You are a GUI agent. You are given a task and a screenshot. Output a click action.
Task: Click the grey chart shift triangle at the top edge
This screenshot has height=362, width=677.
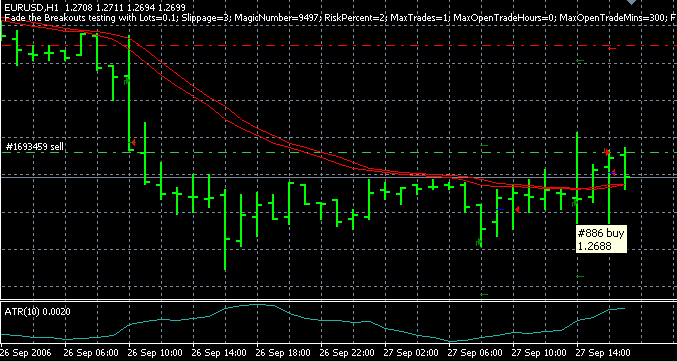point(632,2)
